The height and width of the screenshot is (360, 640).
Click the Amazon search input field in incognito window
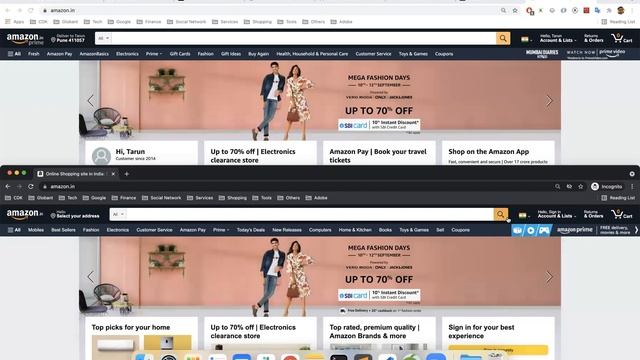(x=310, y=214)
